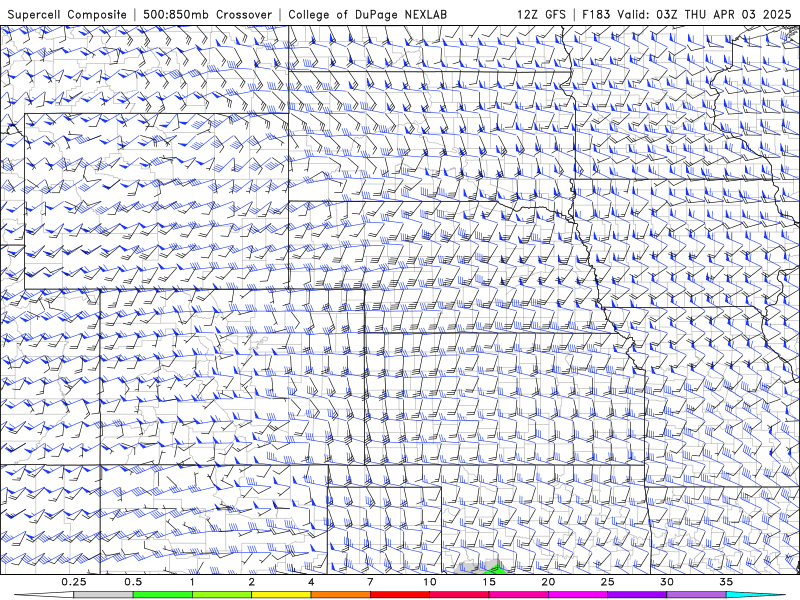Click the legend value 25
Viewport: 800px width, 600px height.
click(x=607, y=582)
